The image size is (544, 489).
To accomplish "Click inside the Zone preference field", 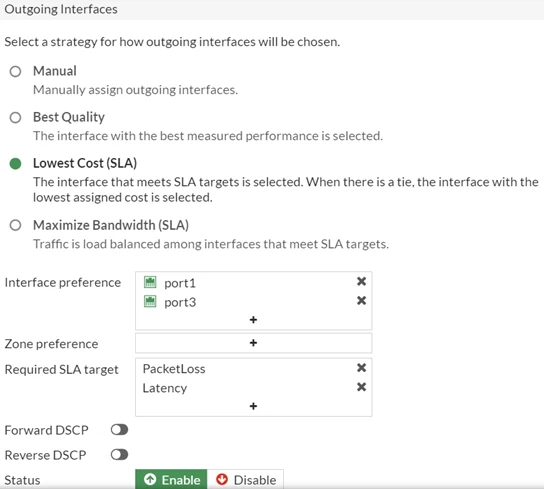I will (x=254, y=343).
